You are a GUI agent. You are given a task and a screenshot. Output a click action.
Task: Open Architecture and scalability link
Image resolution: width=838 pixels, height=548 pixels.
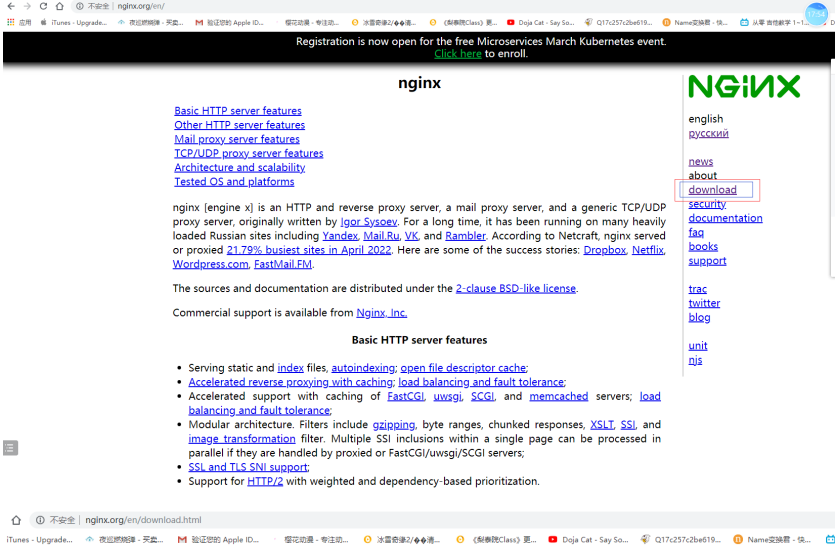tap(239, 167)
